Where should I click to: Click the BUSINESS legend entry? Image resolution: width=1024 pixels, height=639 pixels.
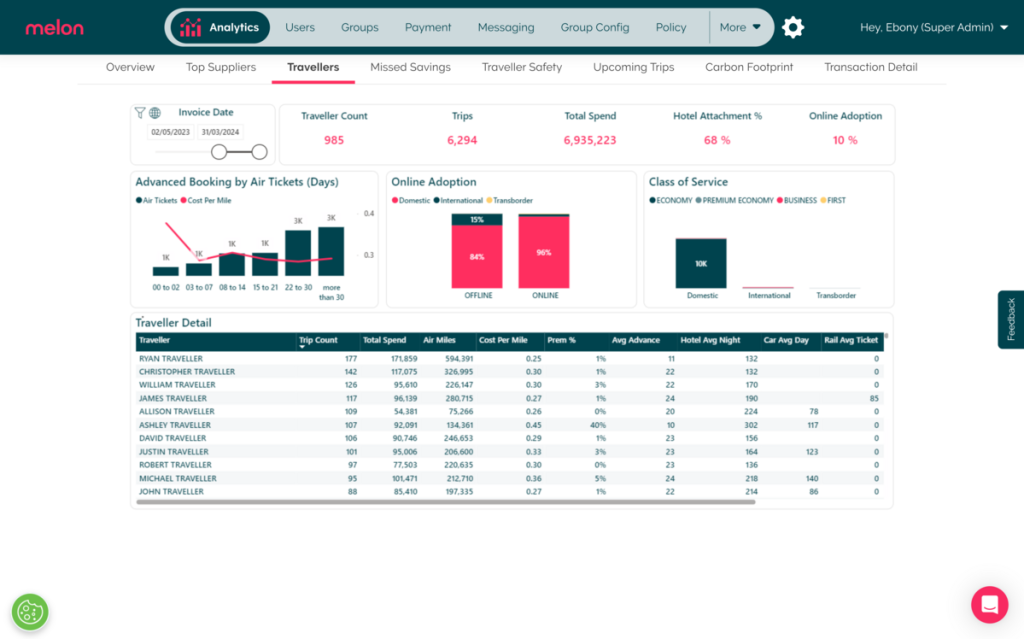tap(797, 201)
